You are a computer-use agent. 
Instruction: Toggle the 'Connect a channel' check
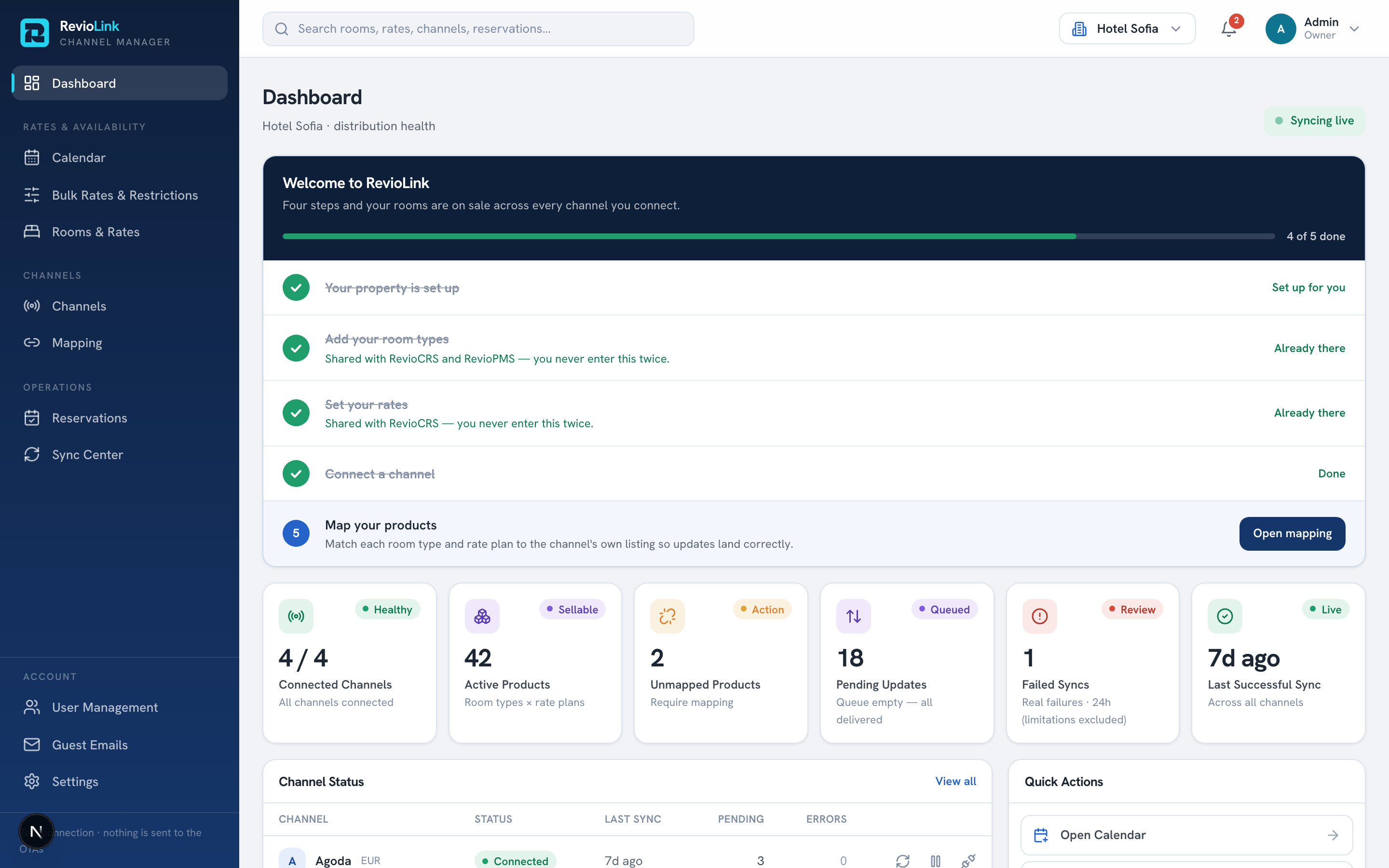[296, 474]
